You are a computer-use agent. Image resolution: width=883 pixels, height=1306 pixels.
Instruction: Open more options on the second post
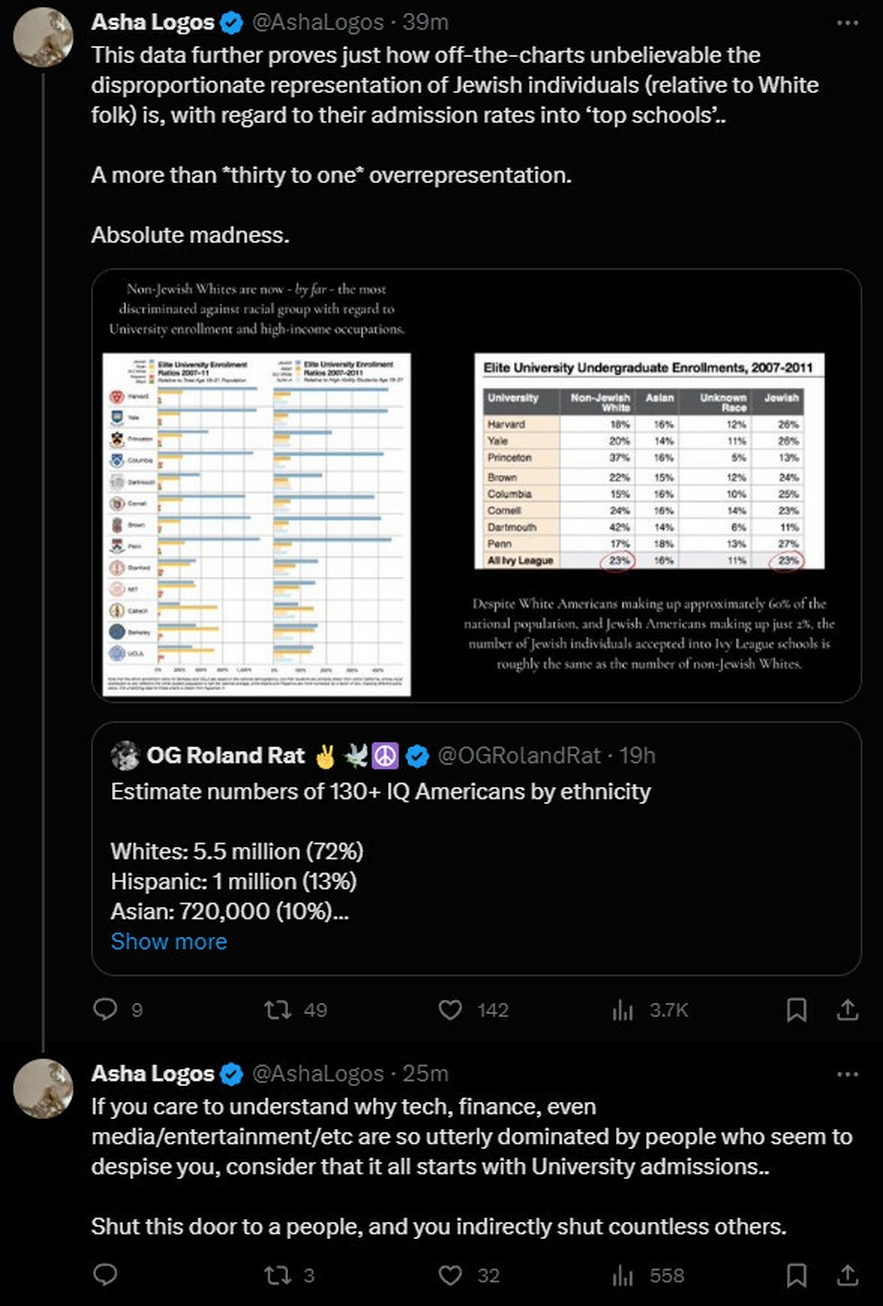(x=847, y=1074)
